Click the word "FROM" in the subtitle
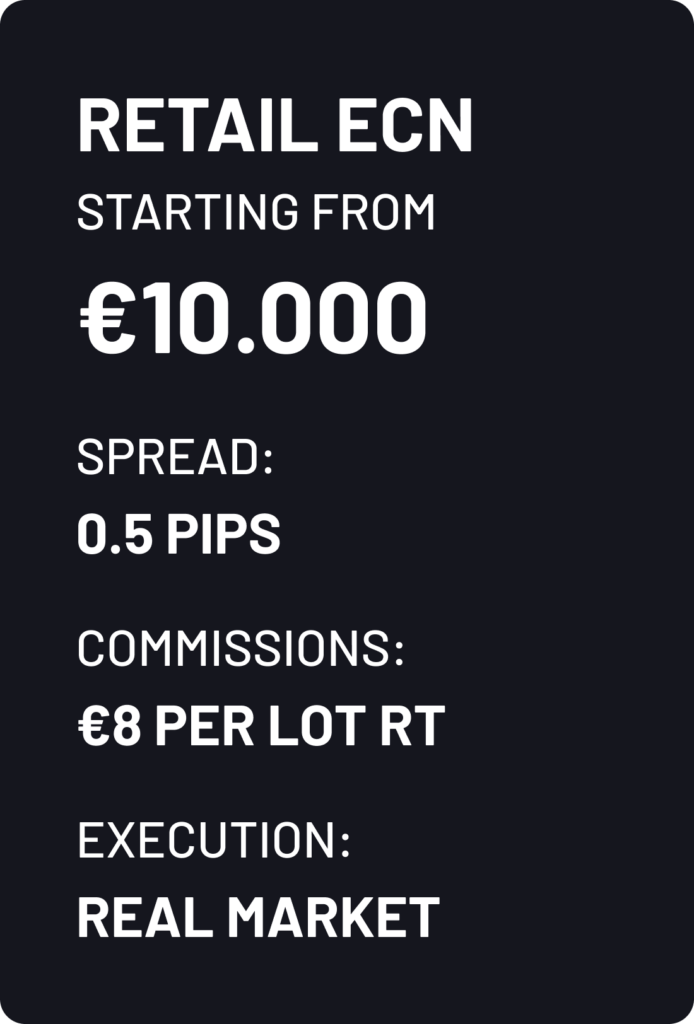694x1024 pixels. (386, 213)
